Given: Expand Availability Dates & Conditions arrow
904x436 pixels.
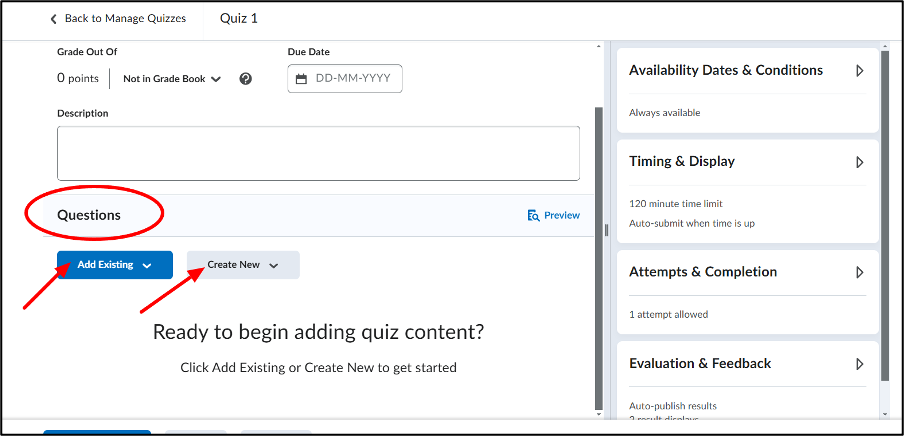Looking at the screenshot, I should 860,71.
